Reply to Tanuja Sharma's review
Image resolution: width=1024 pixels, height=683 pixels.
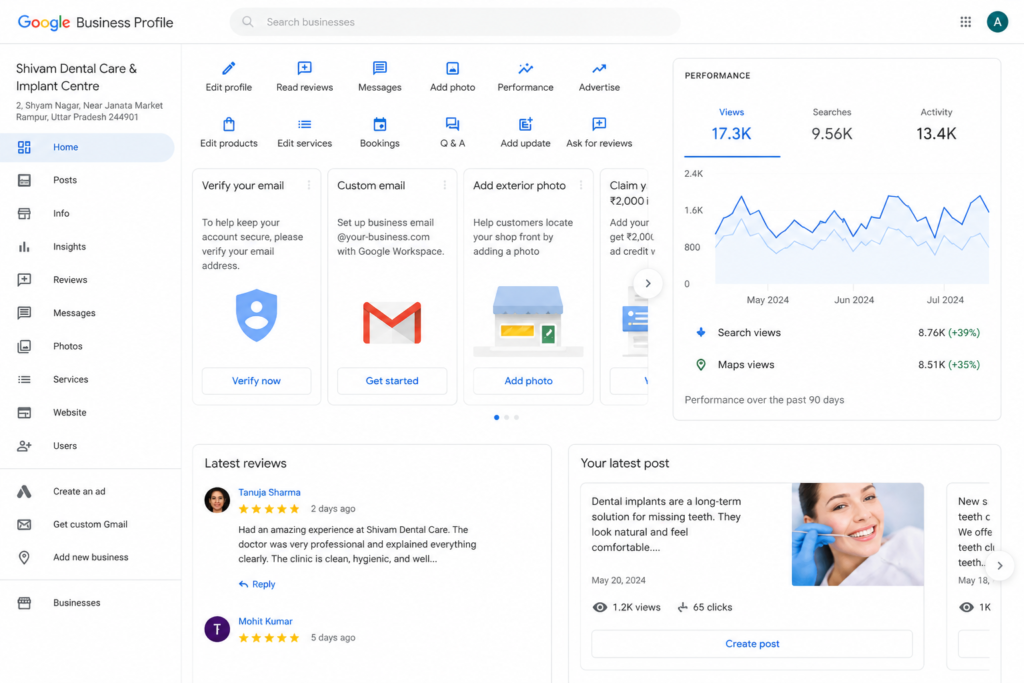(257, 584)
